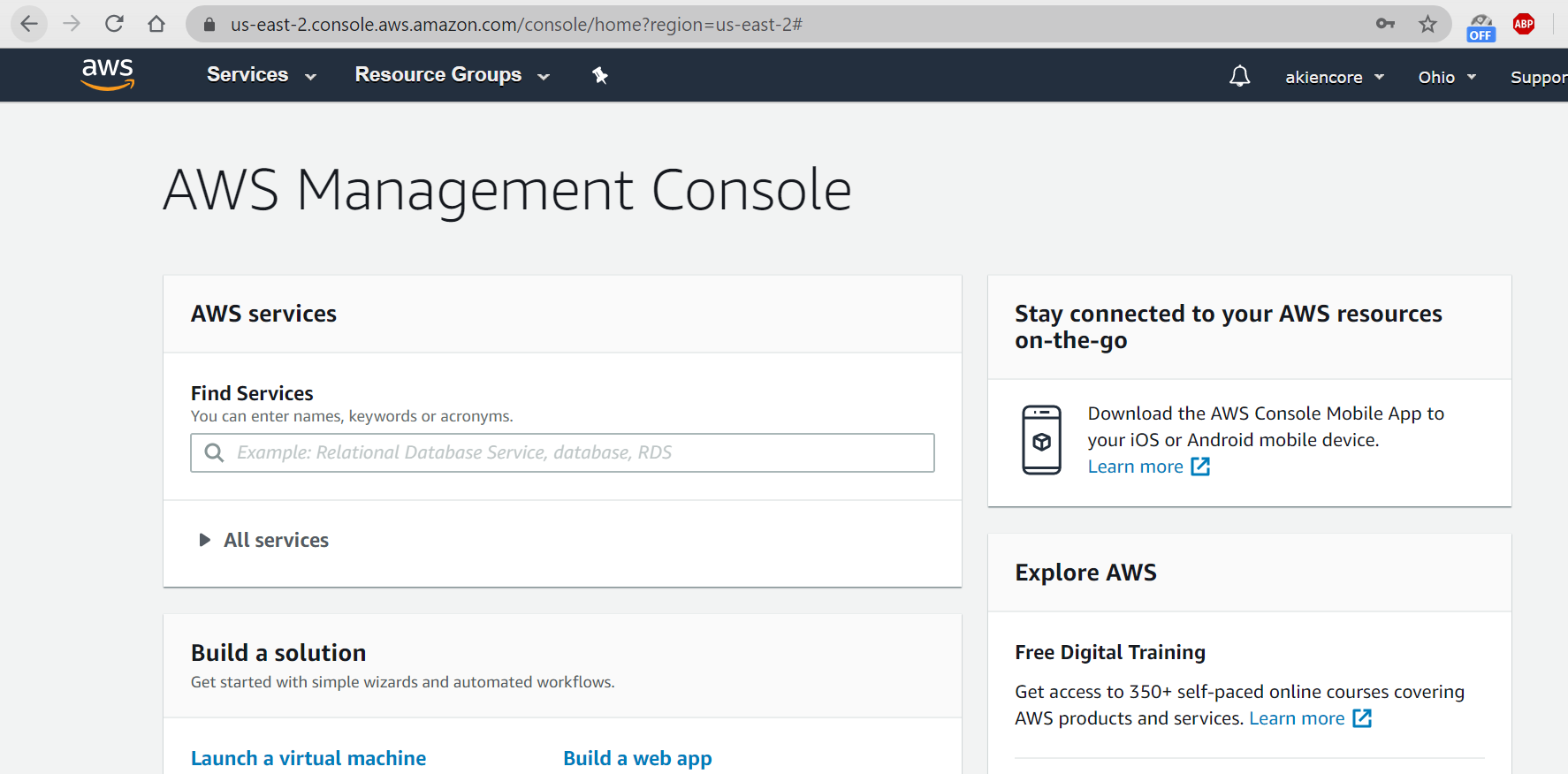Click the AWS logo in header

click(x=107, y=74)
